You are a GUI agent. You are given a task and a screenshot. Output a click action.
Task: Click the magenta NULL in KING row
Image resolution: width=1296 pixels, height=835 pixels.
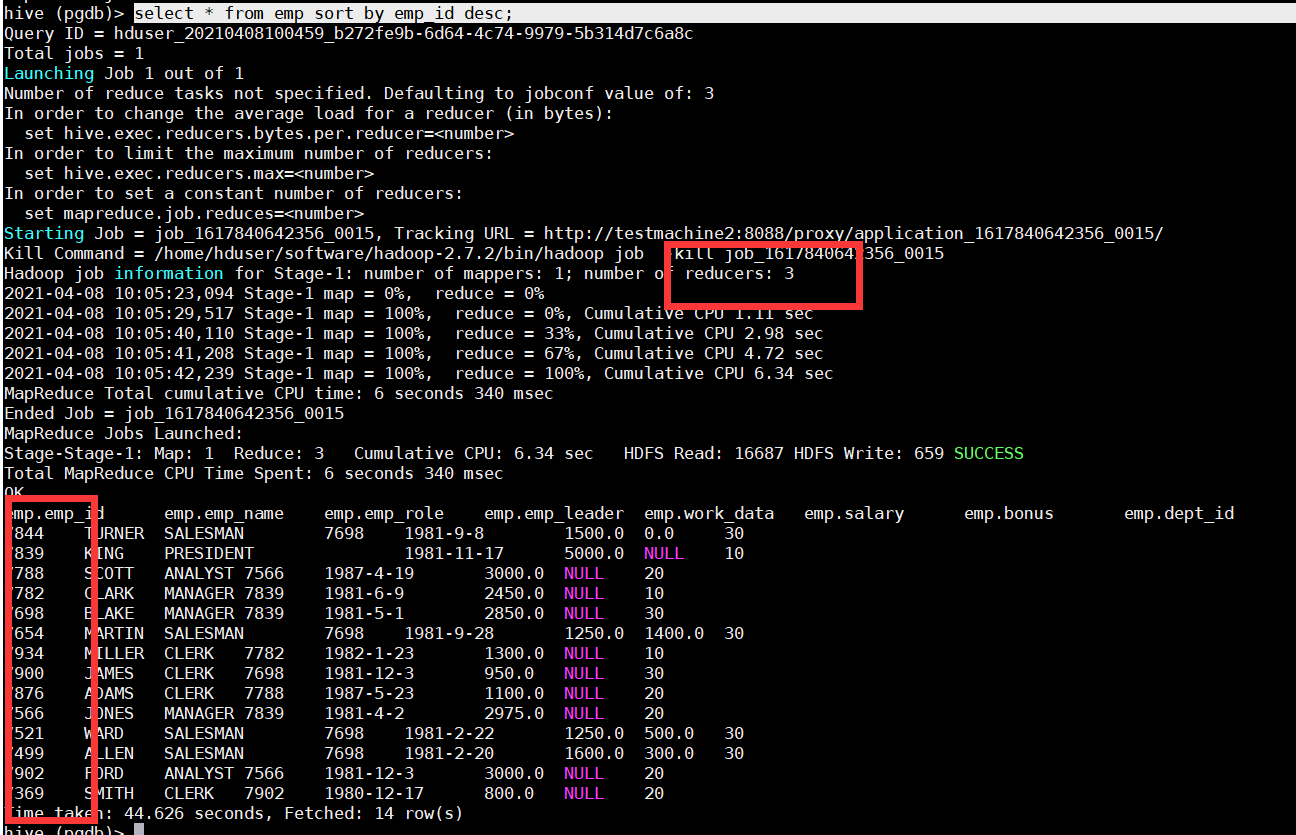point(664,553)
